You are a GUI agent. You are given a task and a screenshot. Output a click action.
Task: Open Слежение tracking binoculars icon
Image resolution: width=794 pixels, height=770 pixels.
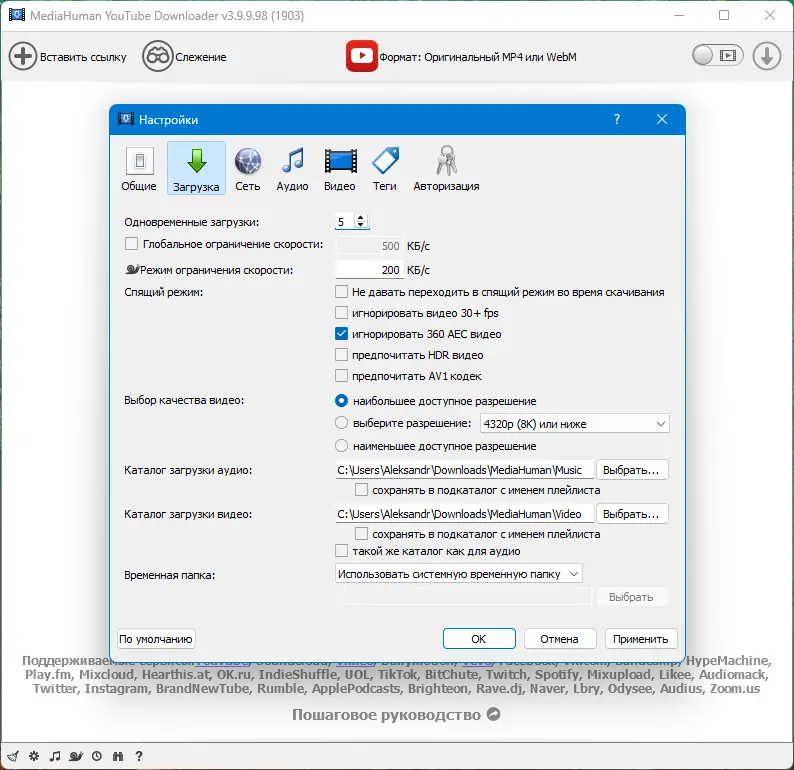(x=157, y=56)
